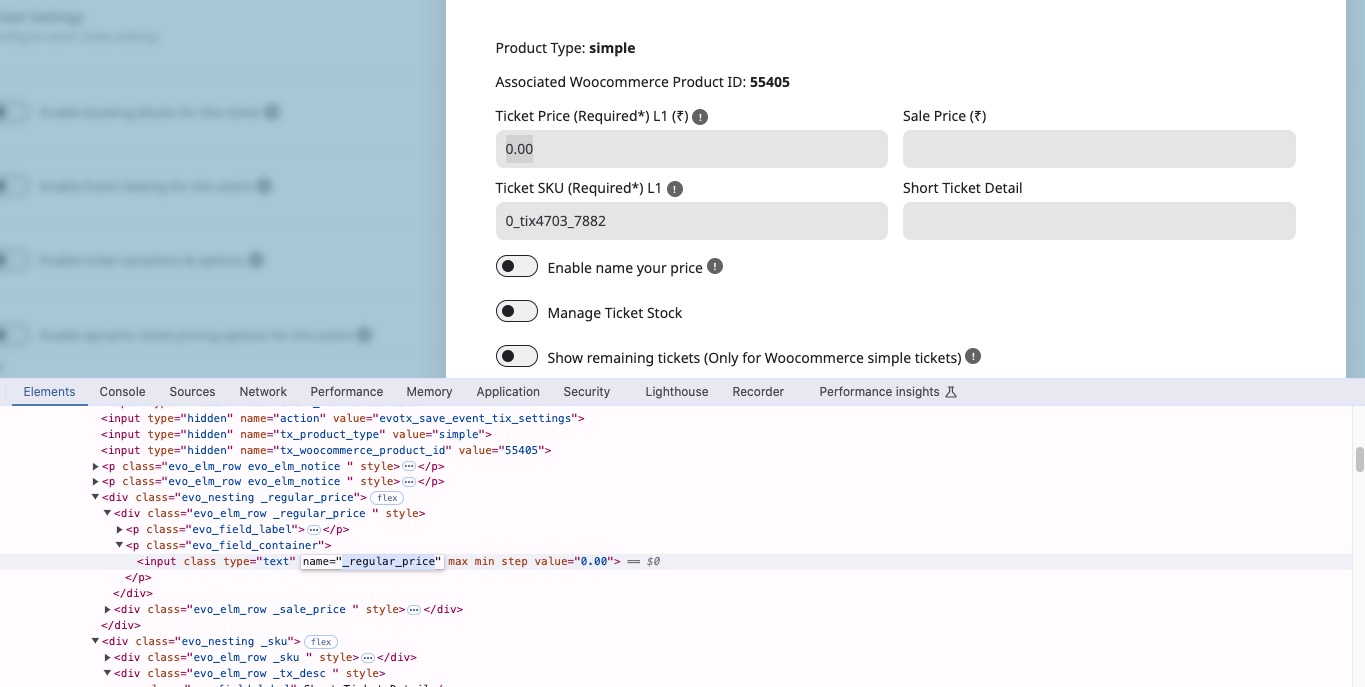Click the Short Ticket Detail input field
1365x687 pixels.
1099,221
